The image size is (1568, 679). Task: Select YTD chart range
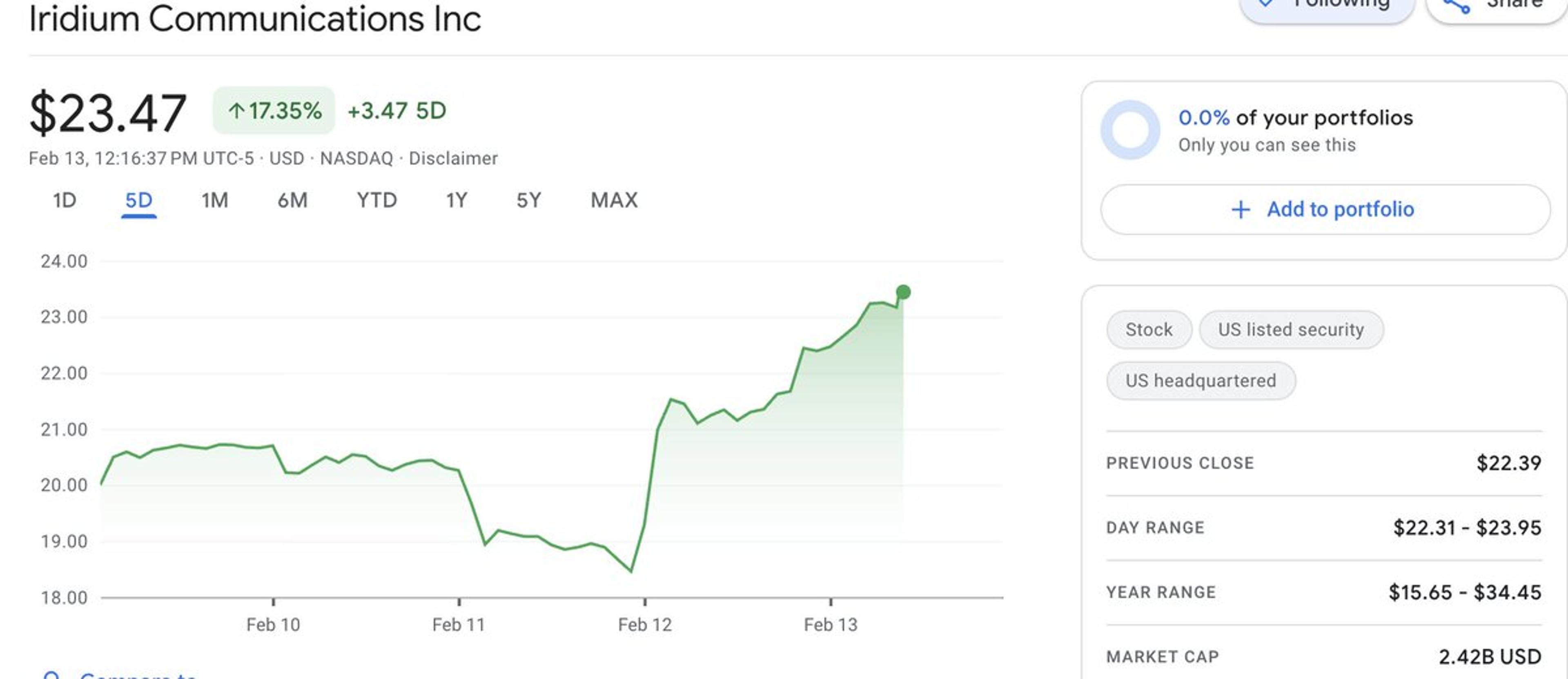(377, 200)
